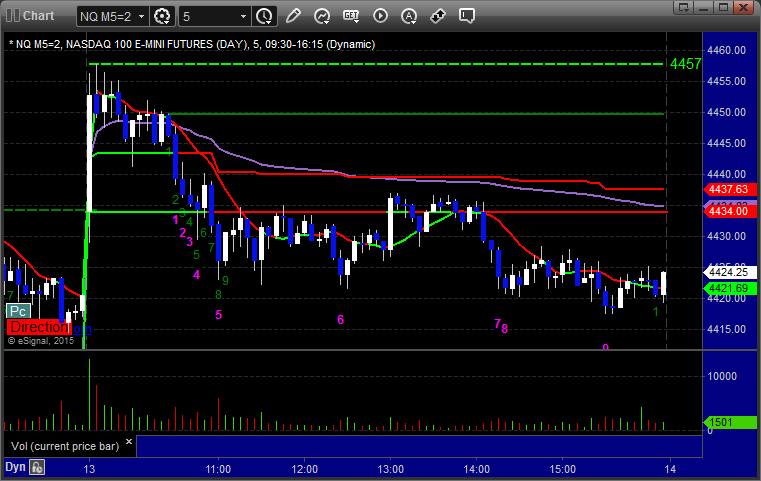Viewport: 761px width, 481px height.
Task: Click the 10000 volume-axis label
Action: [x=722, y=376]
